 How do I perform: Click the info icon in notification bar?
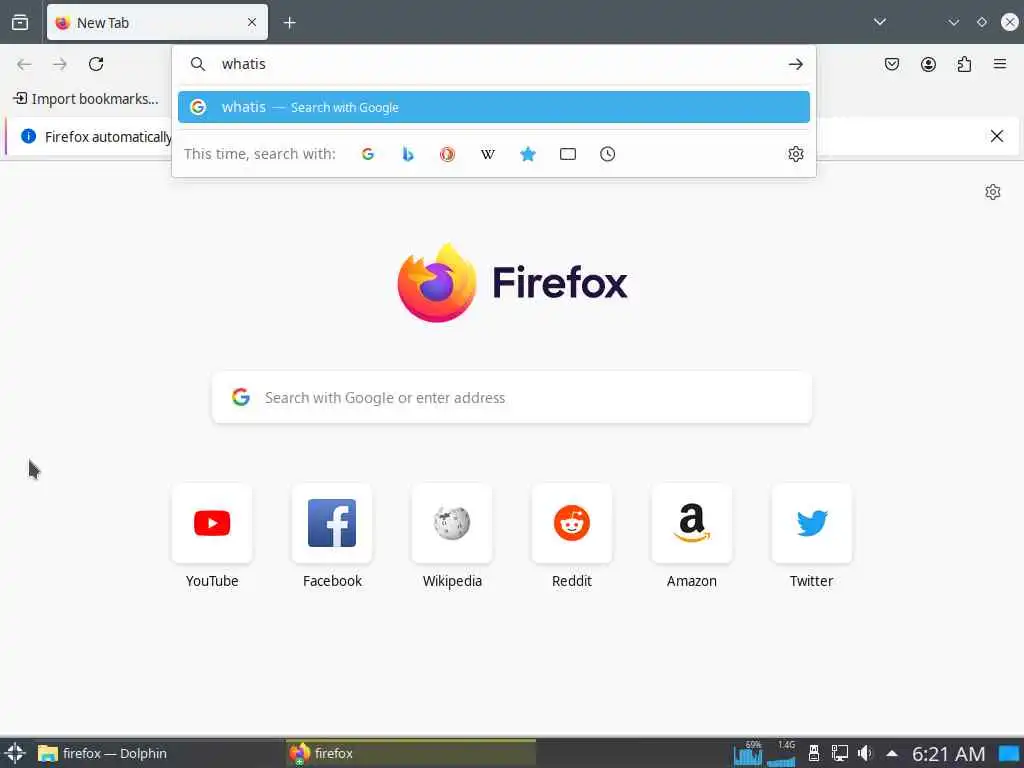point(28,136)
